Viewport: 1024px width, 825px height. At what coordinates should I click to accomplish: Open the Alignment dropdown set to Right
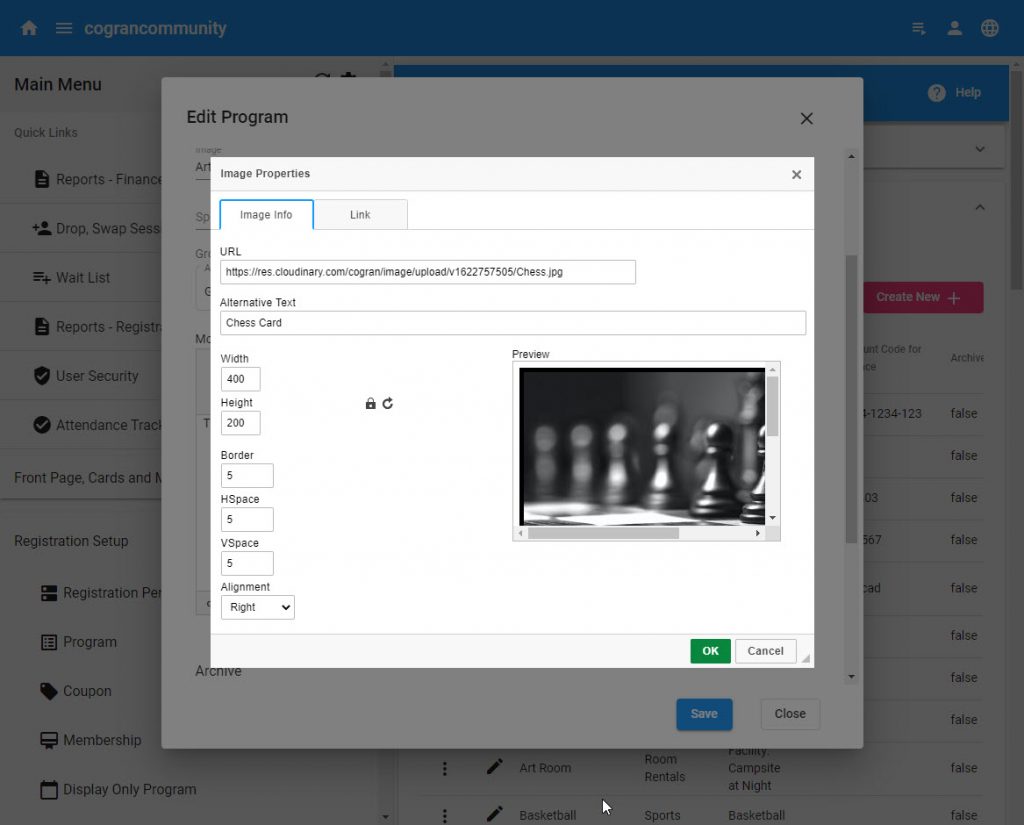point(258,607)
